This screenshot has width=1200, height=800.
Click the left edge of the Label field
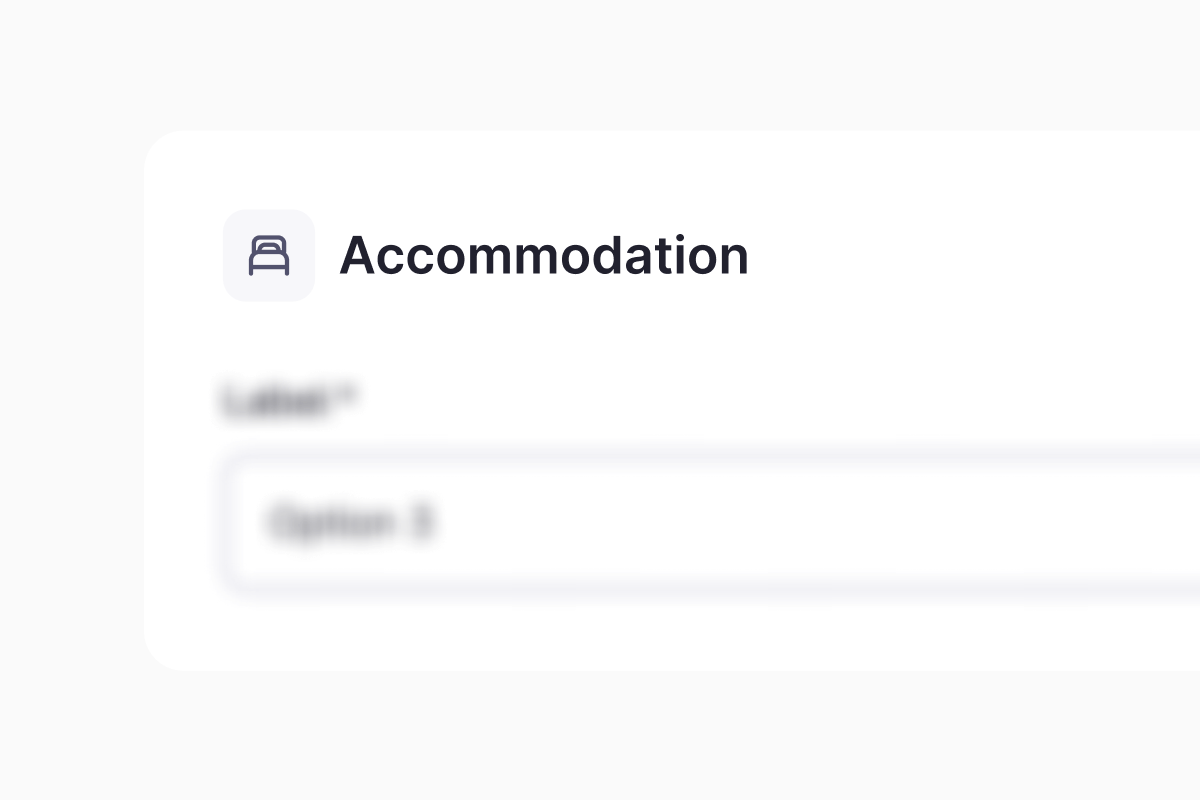click(x=232, y=523)
